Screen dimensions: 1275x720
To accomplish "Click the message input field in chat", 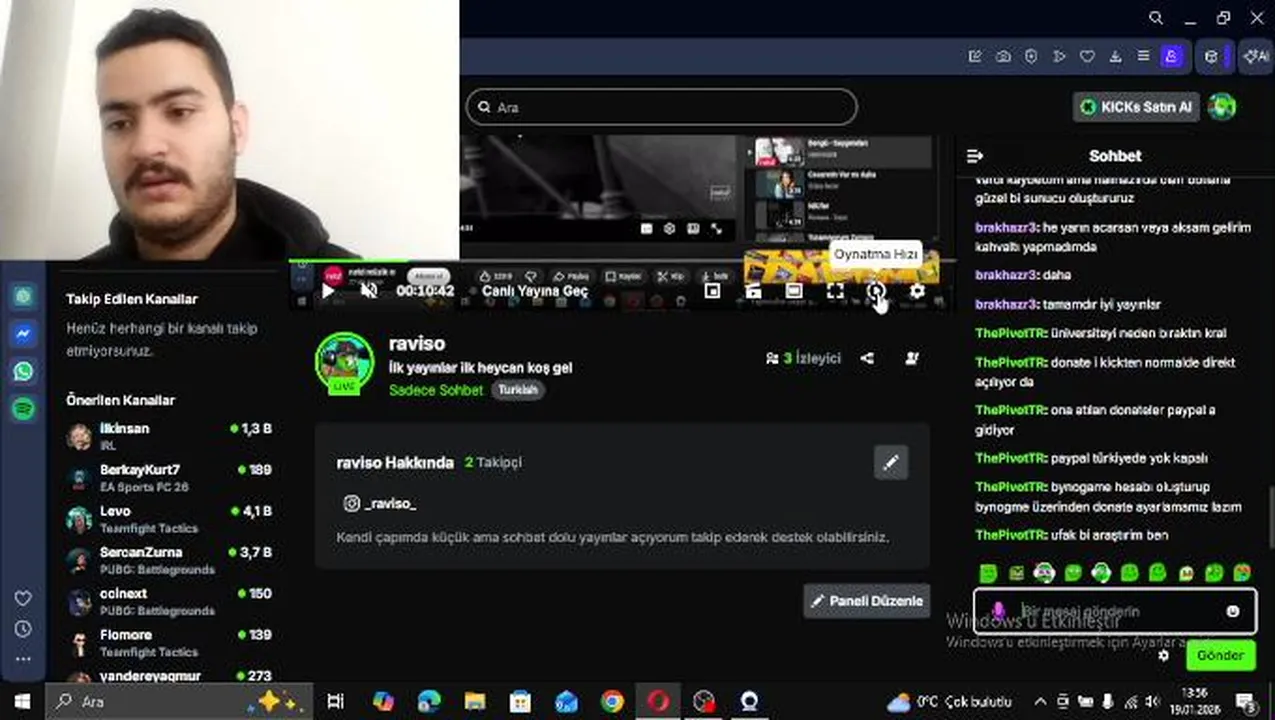I will (x=1113, y=611).
